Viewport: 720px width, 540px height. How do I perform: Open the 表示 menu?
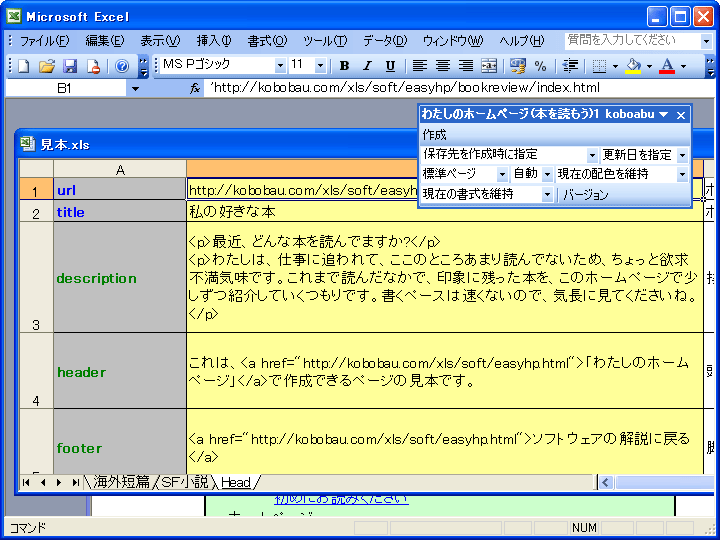click(160, 41)
